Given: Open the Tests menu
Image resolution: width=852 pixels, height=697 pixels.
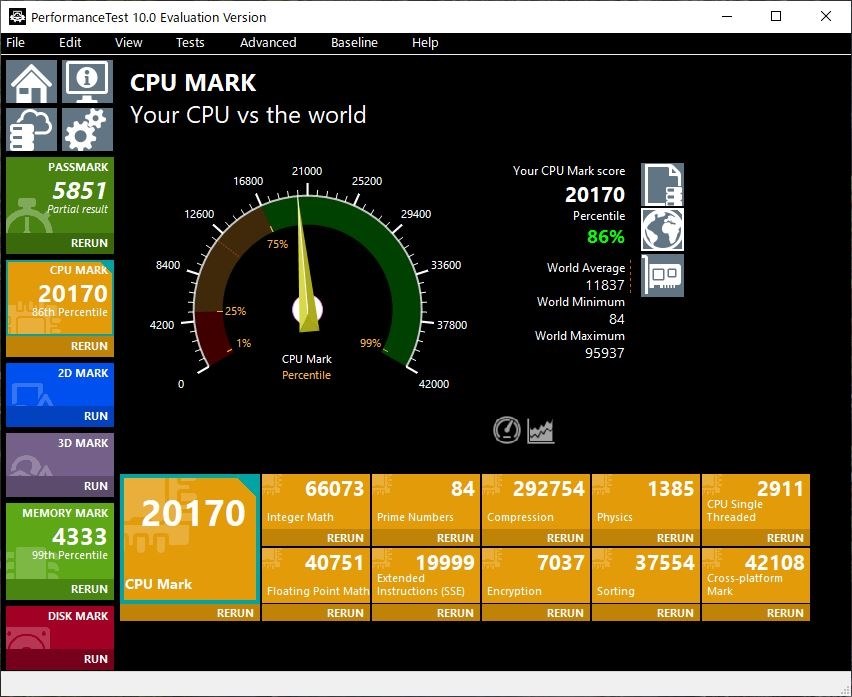Looking at the screenshot, I should coord(190,42).
